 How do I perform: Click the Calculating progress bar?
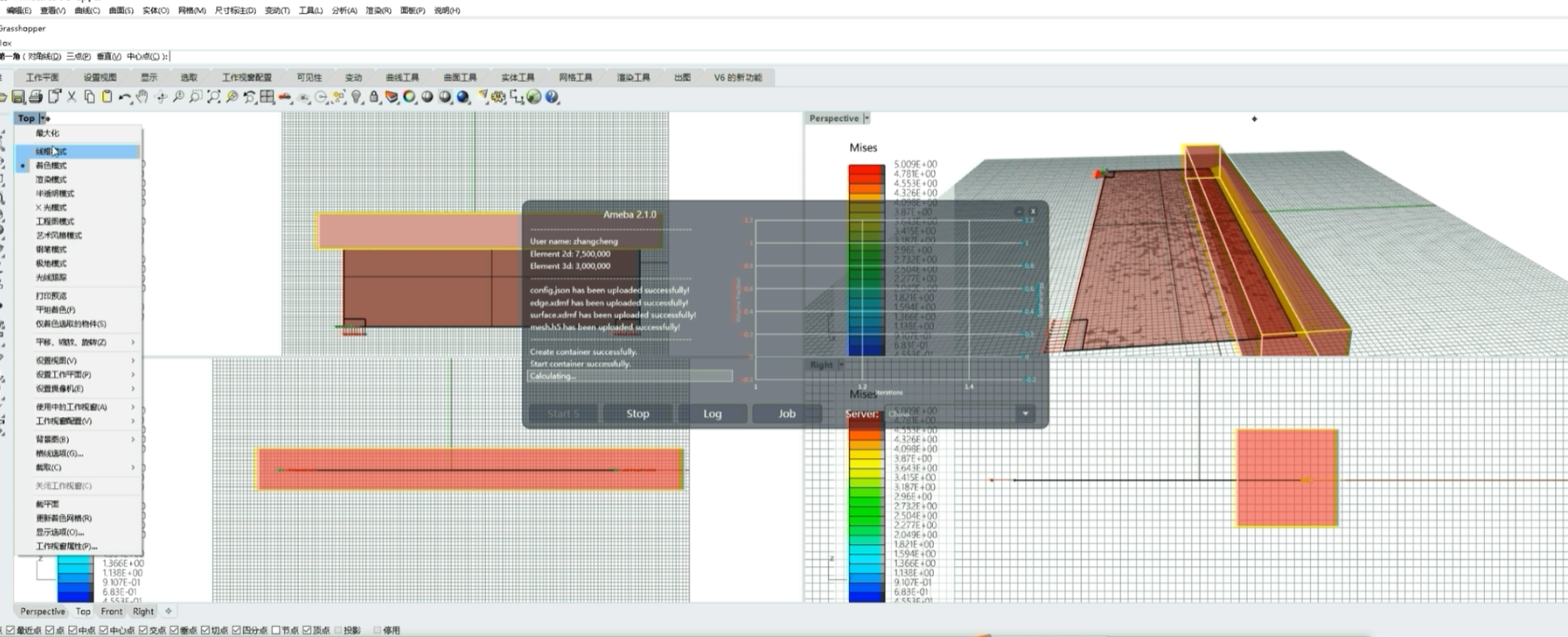(x=629, y=376)
